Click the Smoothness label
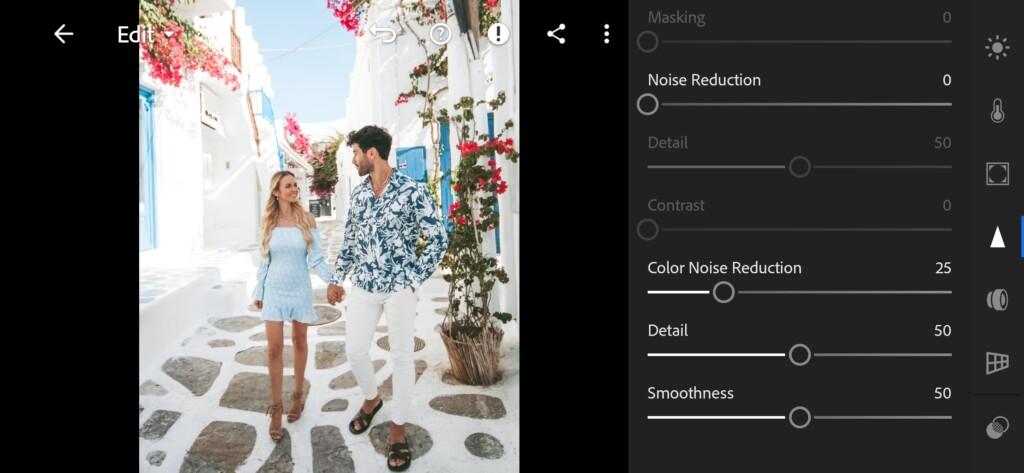This screenshot has height=473, width=1024. coord(690,393)
